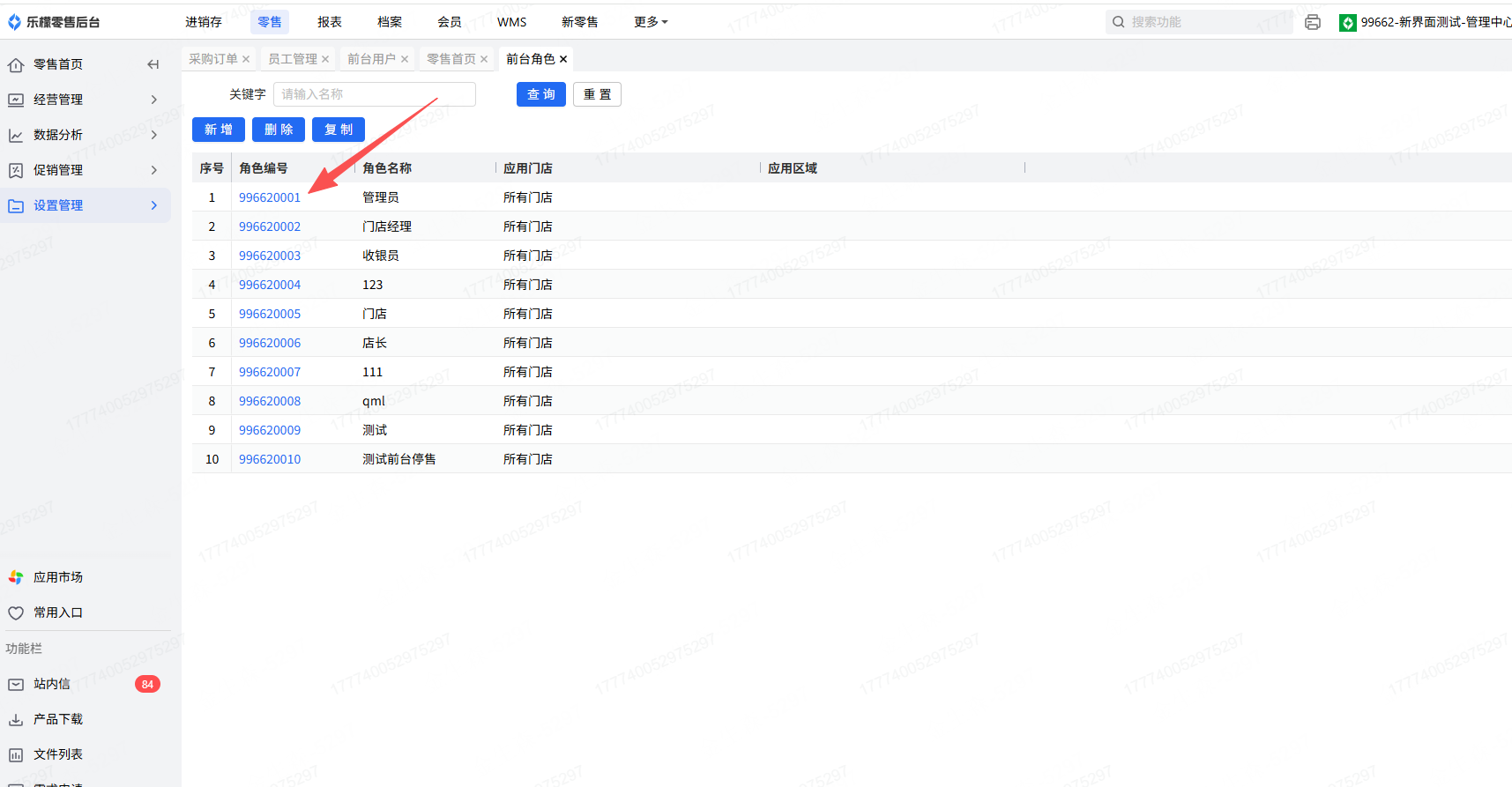
Task: Click the 文件列表 list icon
Action: [16, 754]
